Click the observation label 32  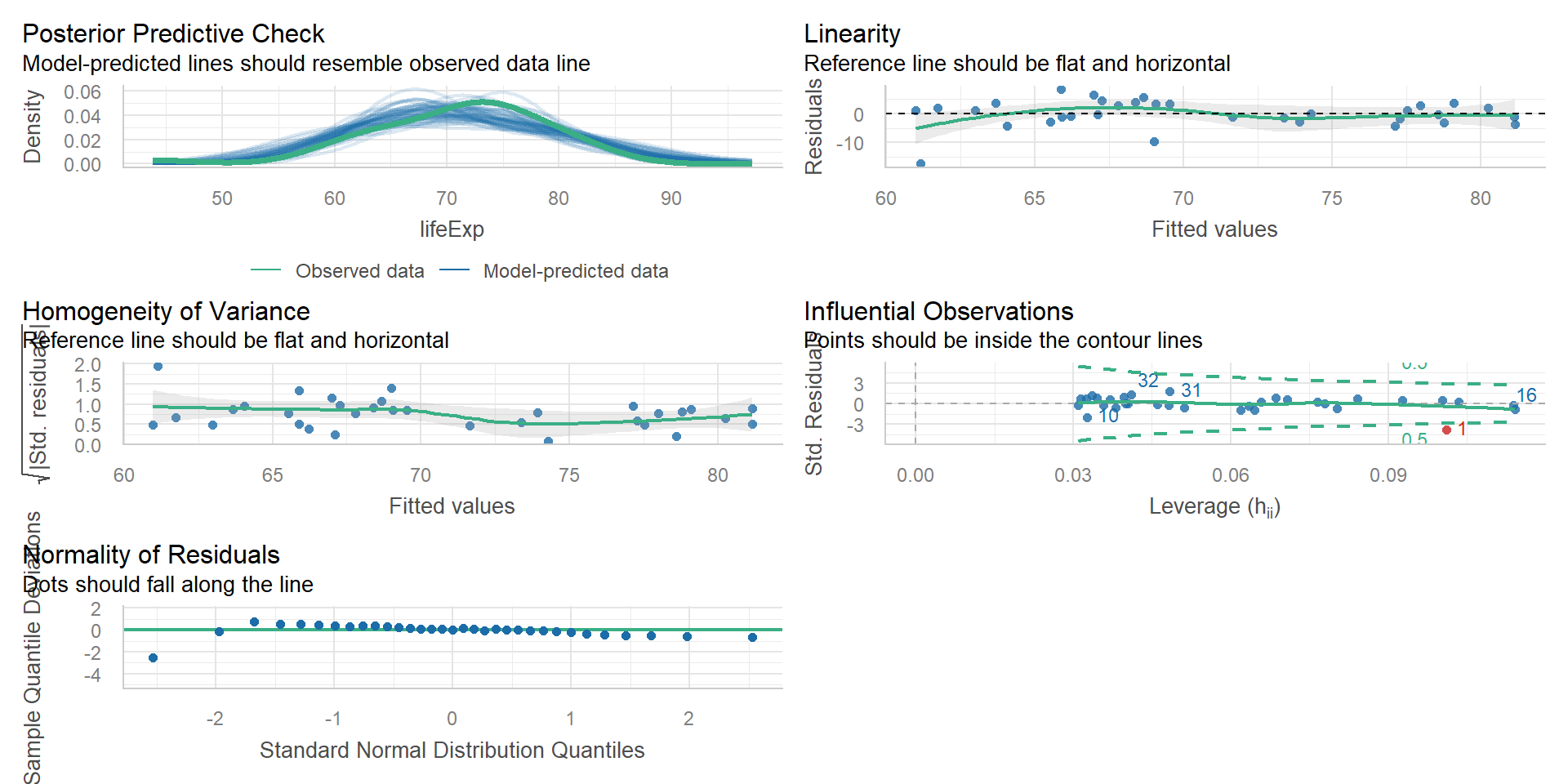1148,381
